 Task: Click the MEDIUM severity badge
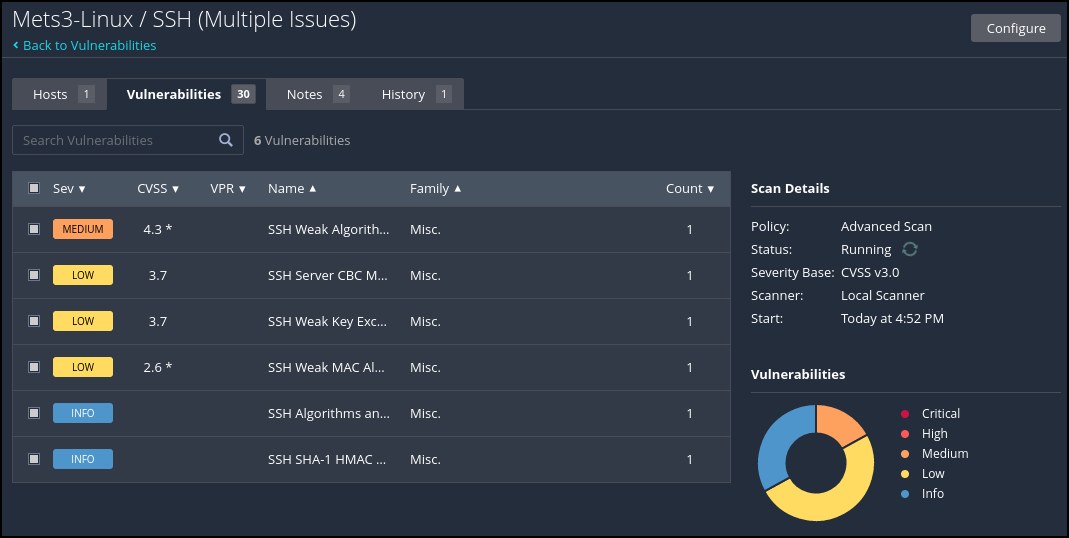pyautogui.click(x=82, y=229)
